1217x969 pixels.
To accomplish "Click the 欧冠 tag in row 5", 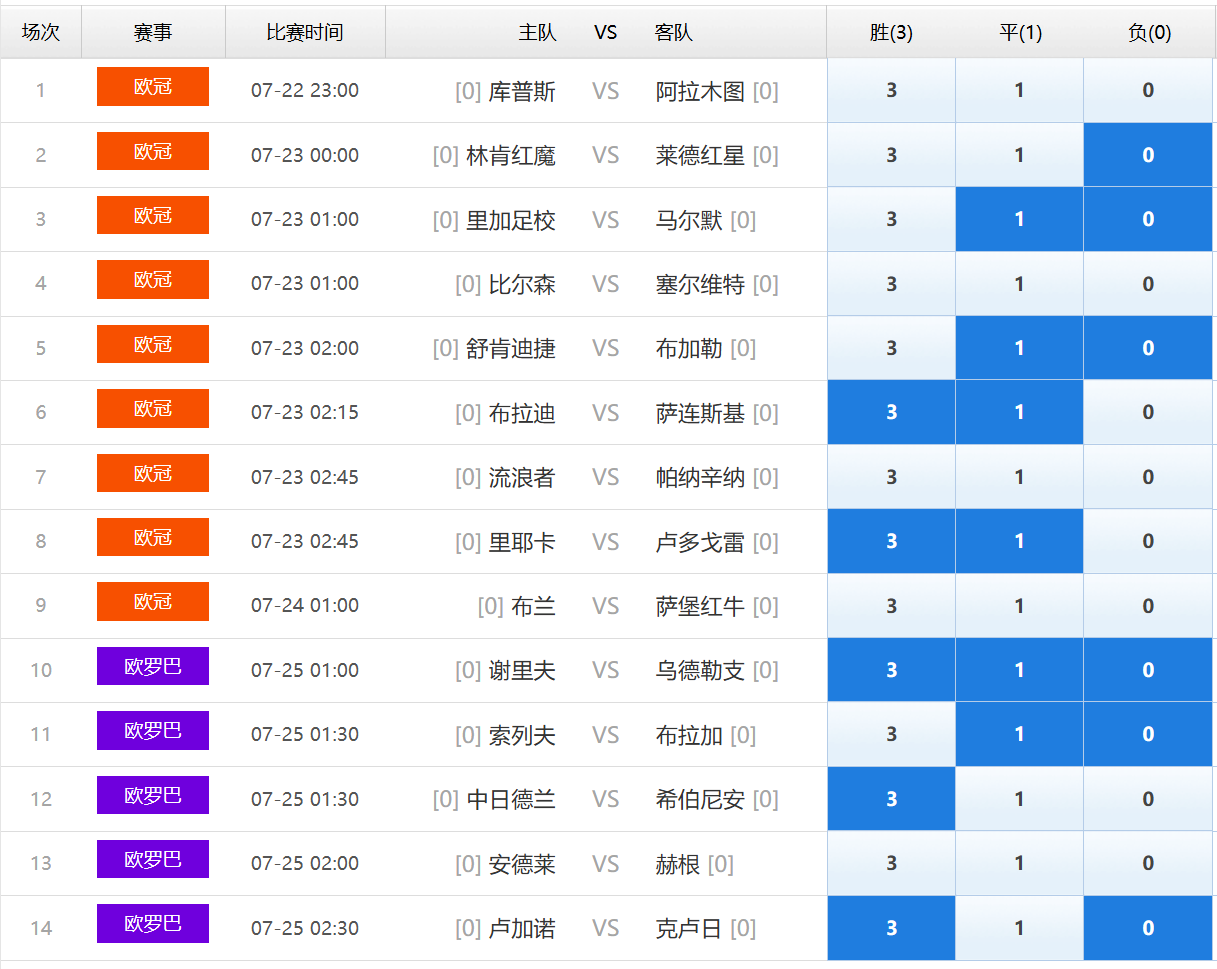I will point(153,344).
